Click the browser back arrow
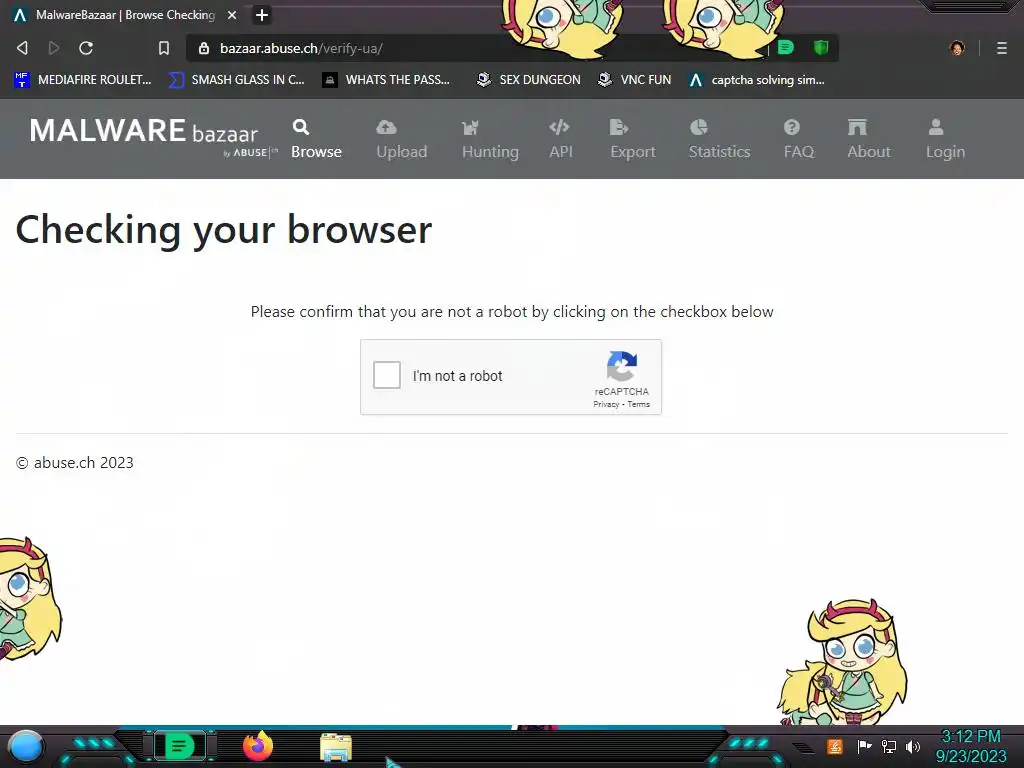Image resolution: width=1024 pixels, height=768 pixels. click(x=22, y=48)
